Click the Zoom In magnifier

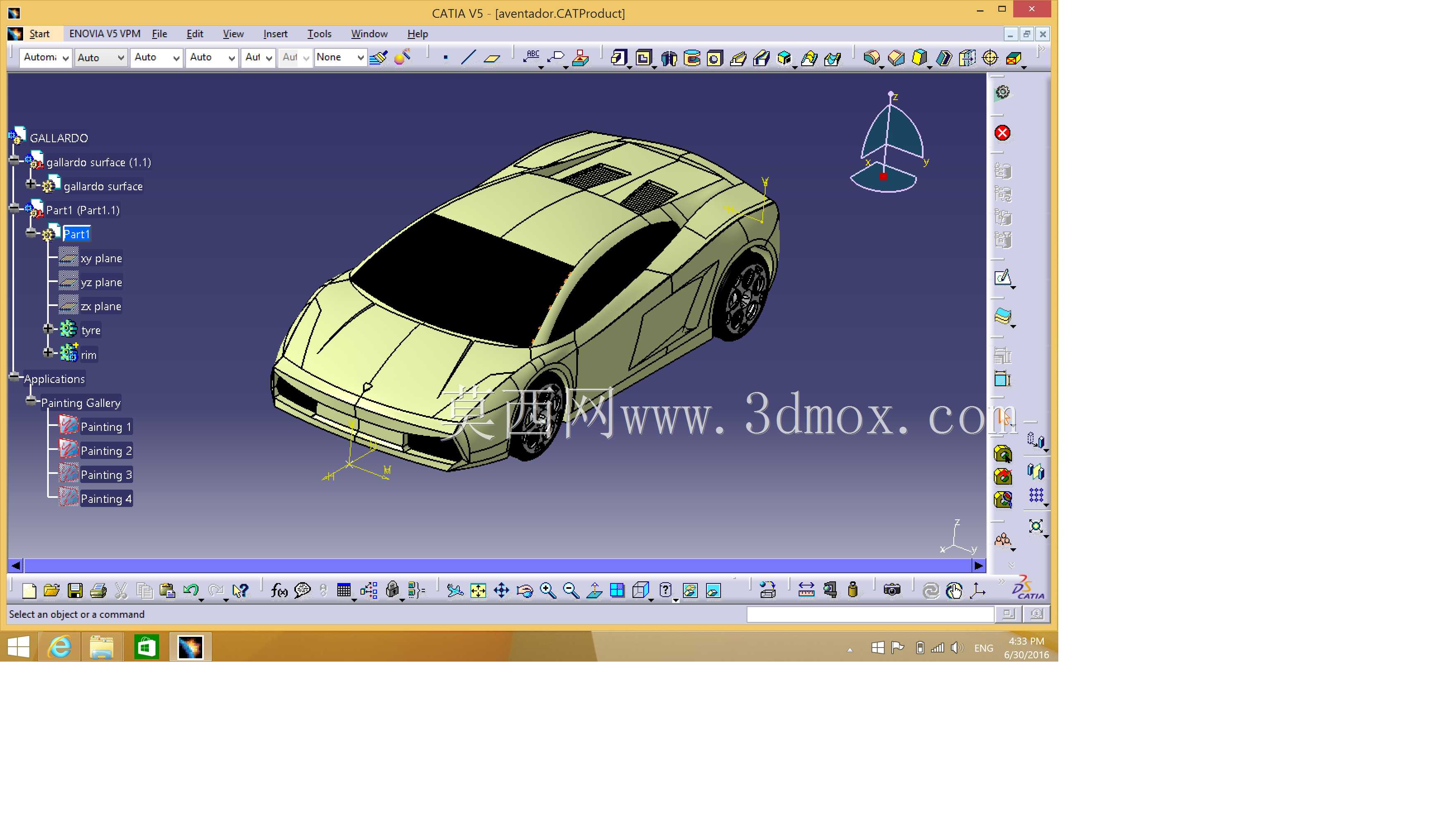click(548, 591)
